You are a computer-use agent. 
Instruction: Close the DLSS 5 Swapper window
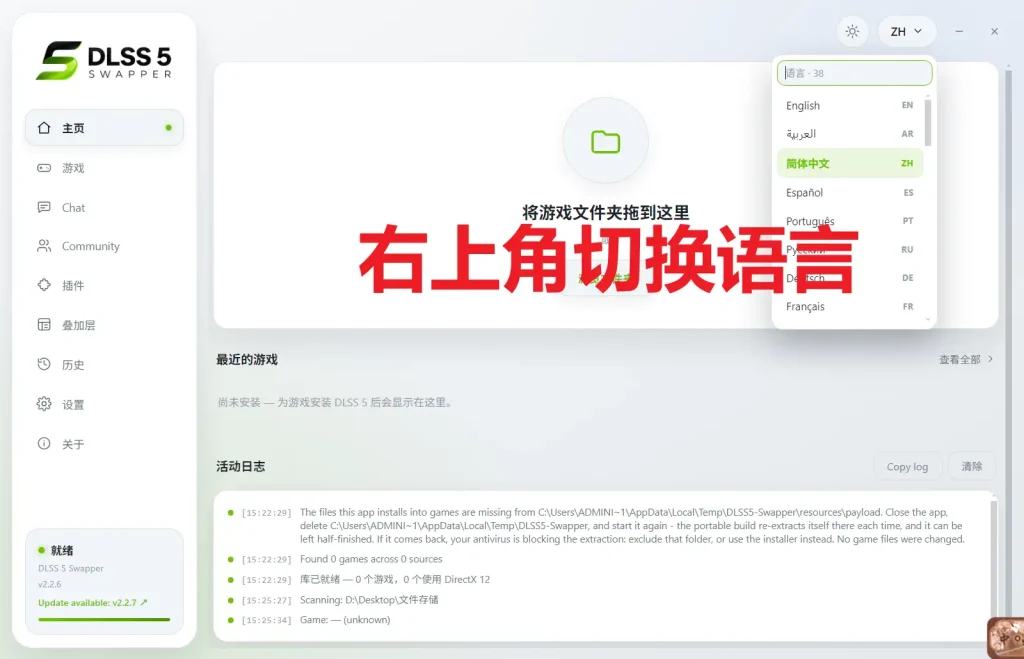(x=994, y=31)
